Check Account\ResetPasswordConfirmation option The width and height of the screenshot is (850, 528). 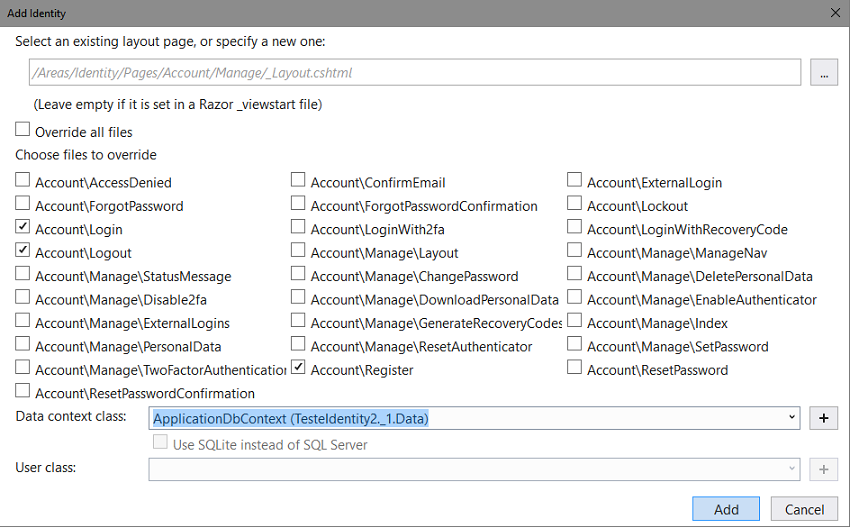click(x=23, y=392)
